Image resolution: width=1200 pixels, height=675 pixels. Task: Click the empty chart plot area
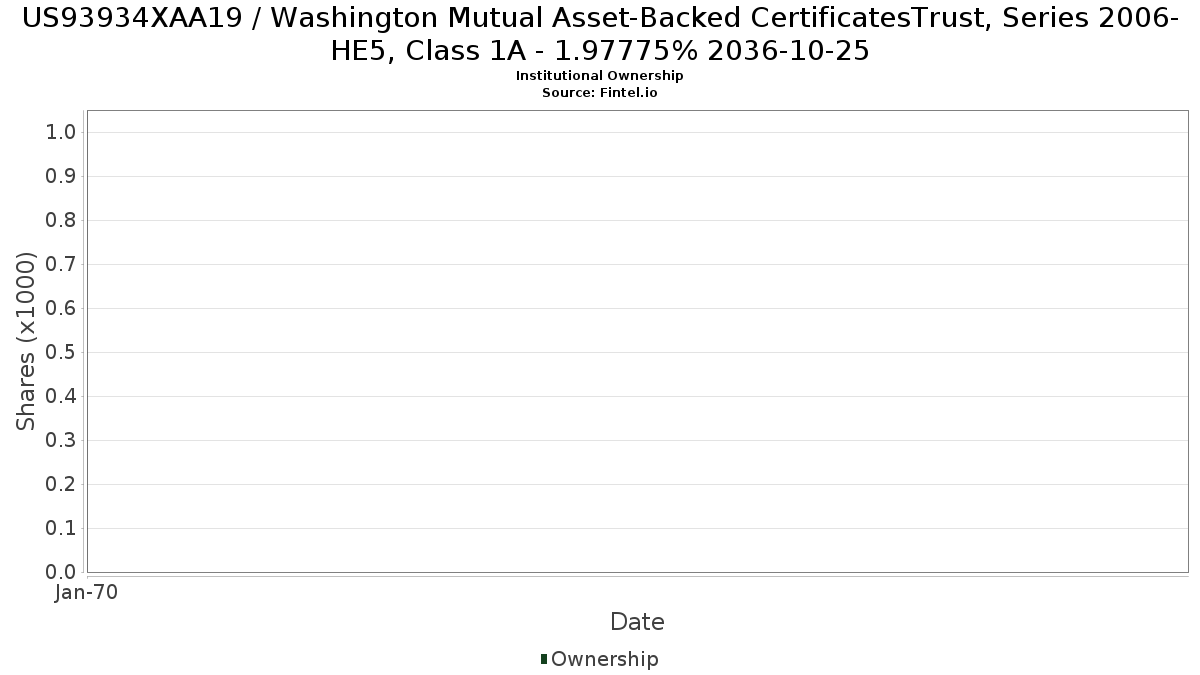coord(637,341)
